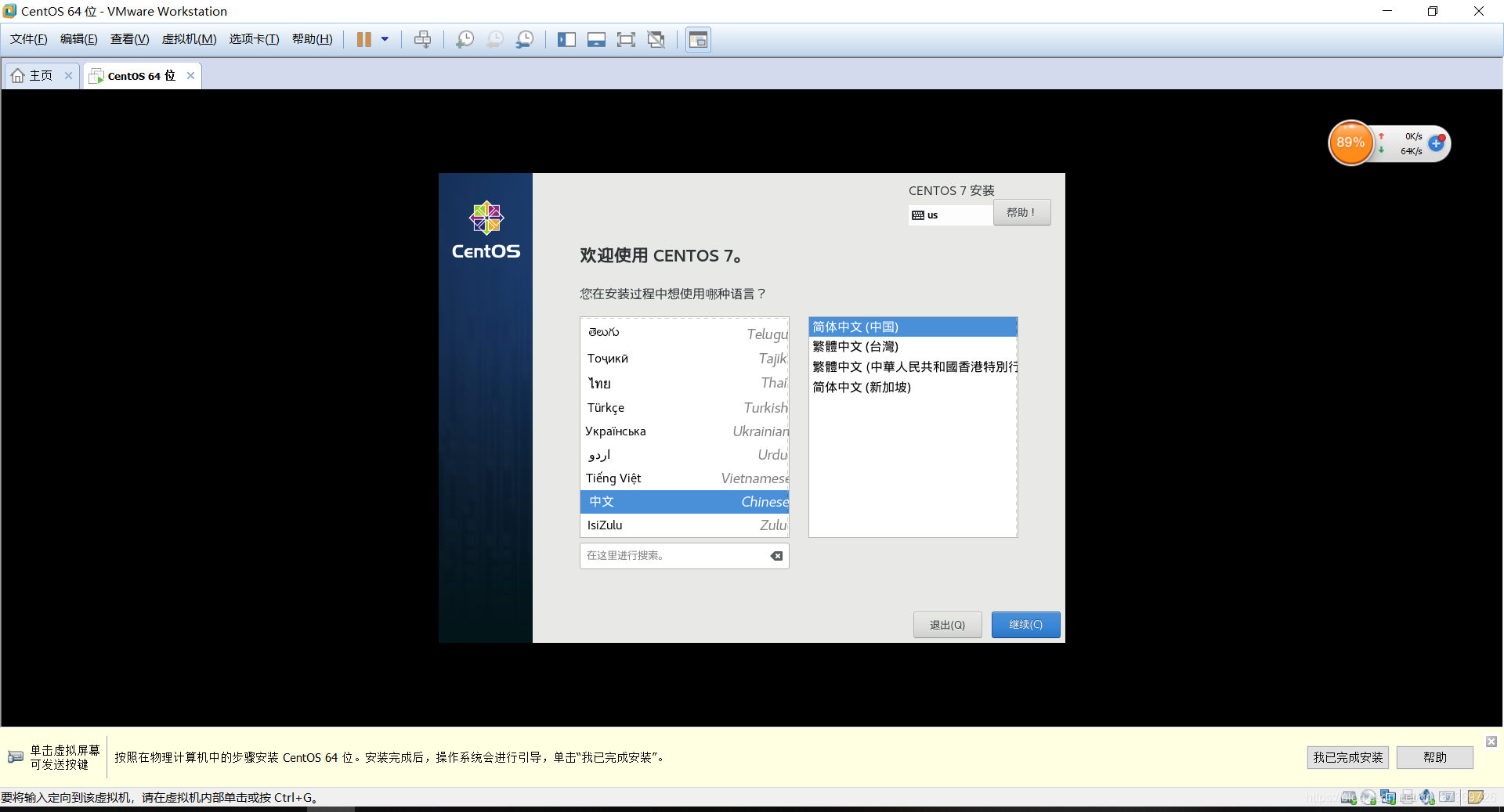This screenshot has width=1504, height=812.
Task: Choose 简体中文 (新加坡) locale
Action: pos(913,387)
